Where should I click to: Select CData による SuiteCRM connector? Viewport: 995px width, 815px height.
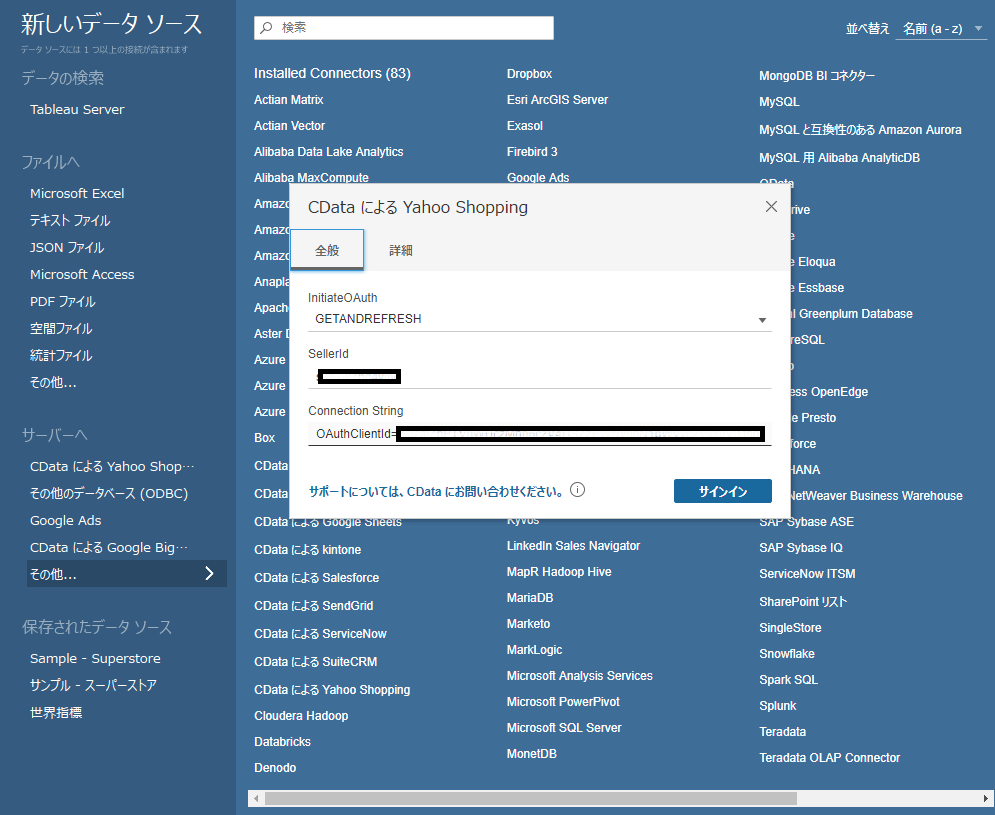(315, 661)
